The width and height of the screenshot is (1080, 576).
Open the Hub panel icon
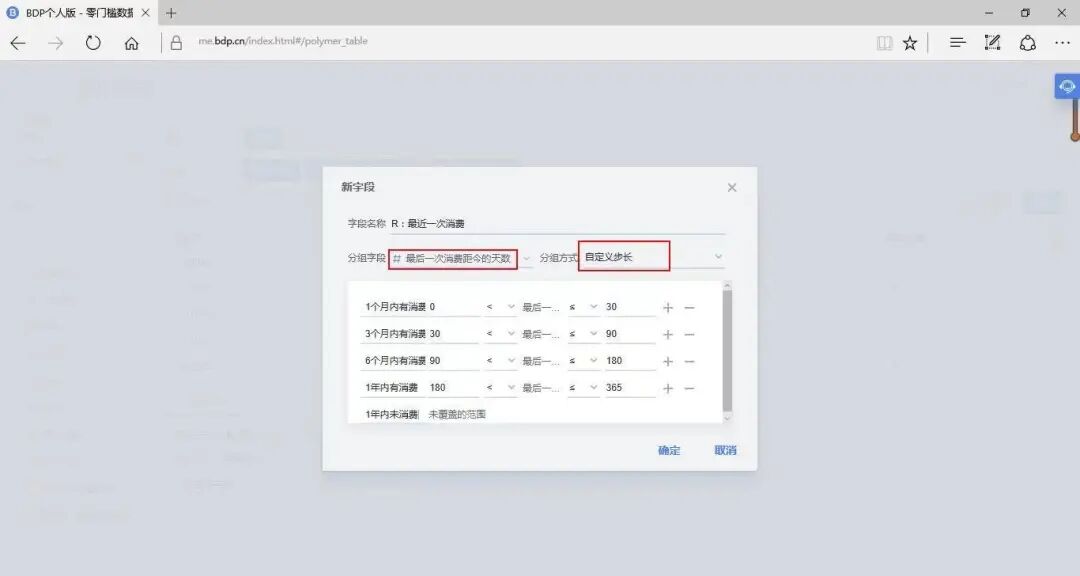pyautogui.click(x=957, y=42)
